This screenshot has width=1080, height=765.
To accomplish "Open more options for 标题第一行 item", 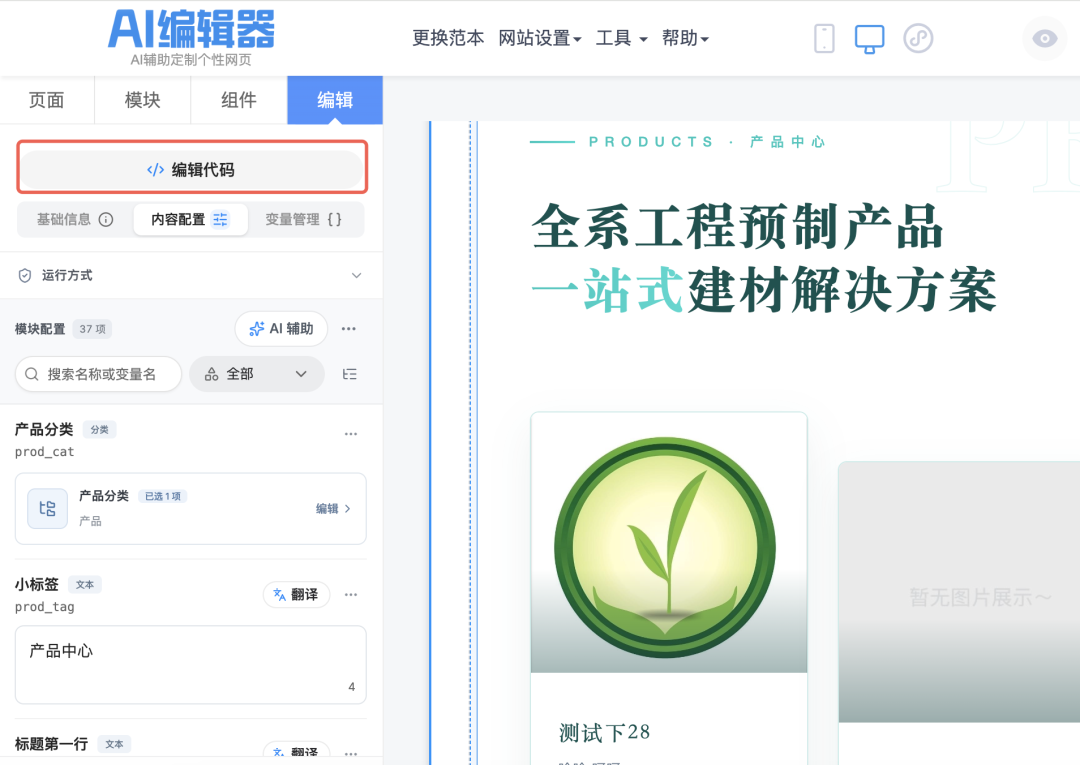I will point(351,753).
